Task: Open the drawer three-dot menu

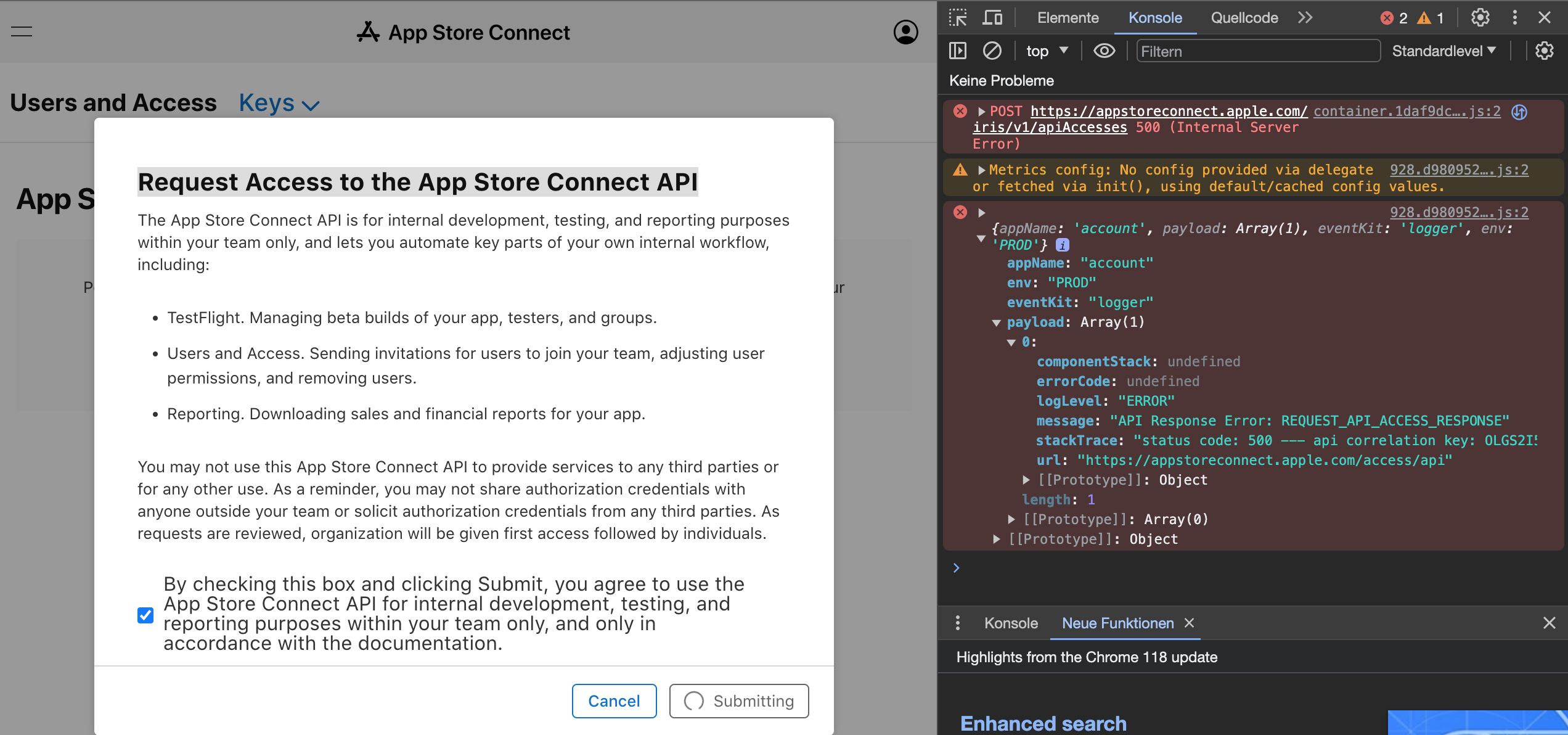Action: (x=957, y=623)
